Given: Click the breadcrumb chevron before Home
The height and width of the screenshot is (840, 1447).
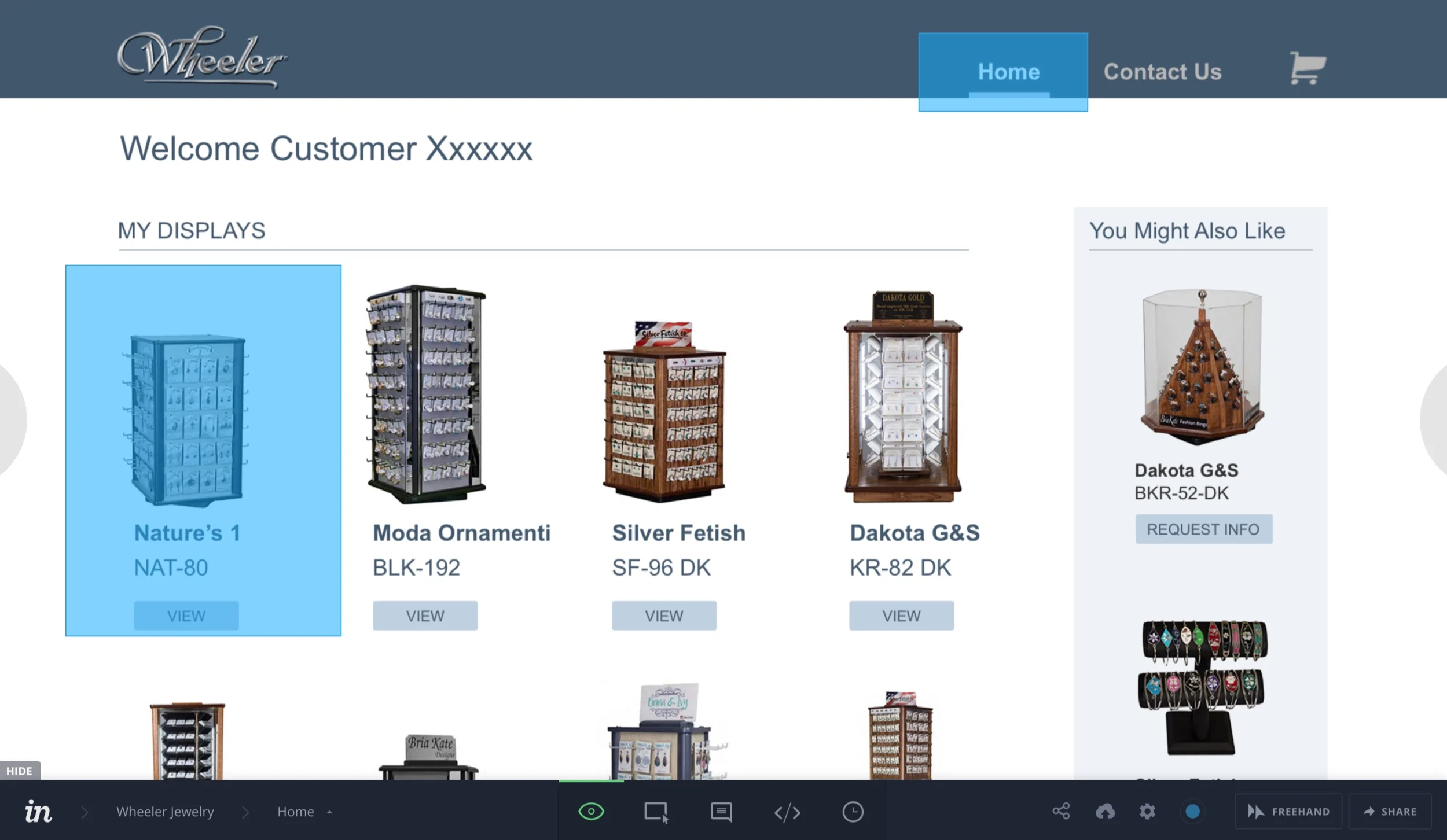Looking at the screenshot, I should pyautogui.click(x=245, y=812).
